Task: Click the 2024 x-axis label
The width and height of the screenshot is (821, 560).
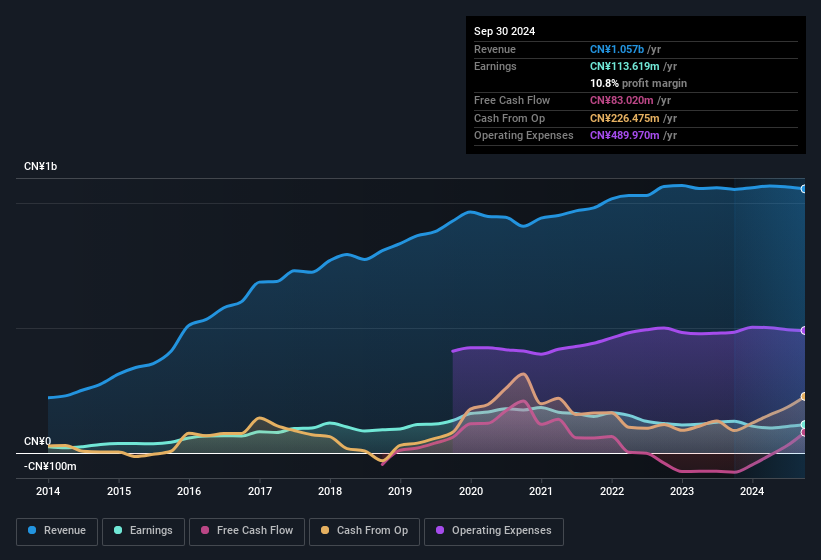Action: tap(752, 491)
